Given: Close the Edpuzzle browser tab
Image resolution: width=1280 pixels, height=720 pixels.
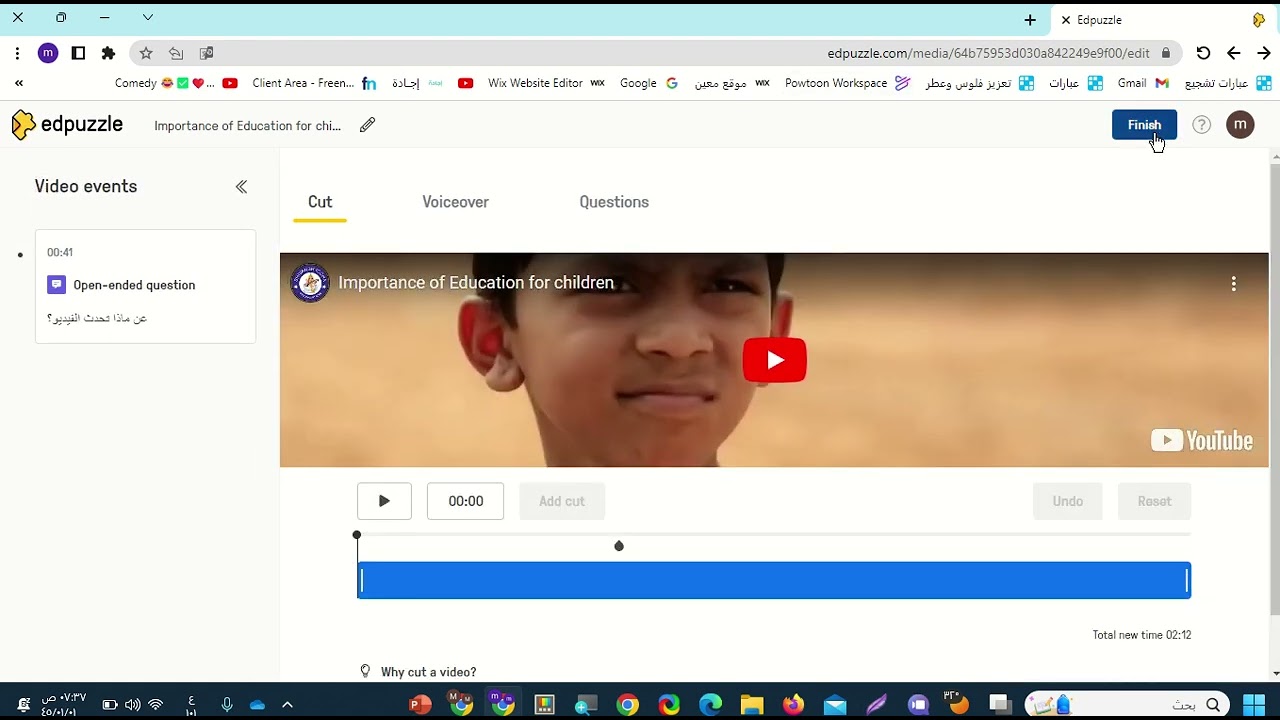Looking at the screenshot, I should pos(1066,20).
